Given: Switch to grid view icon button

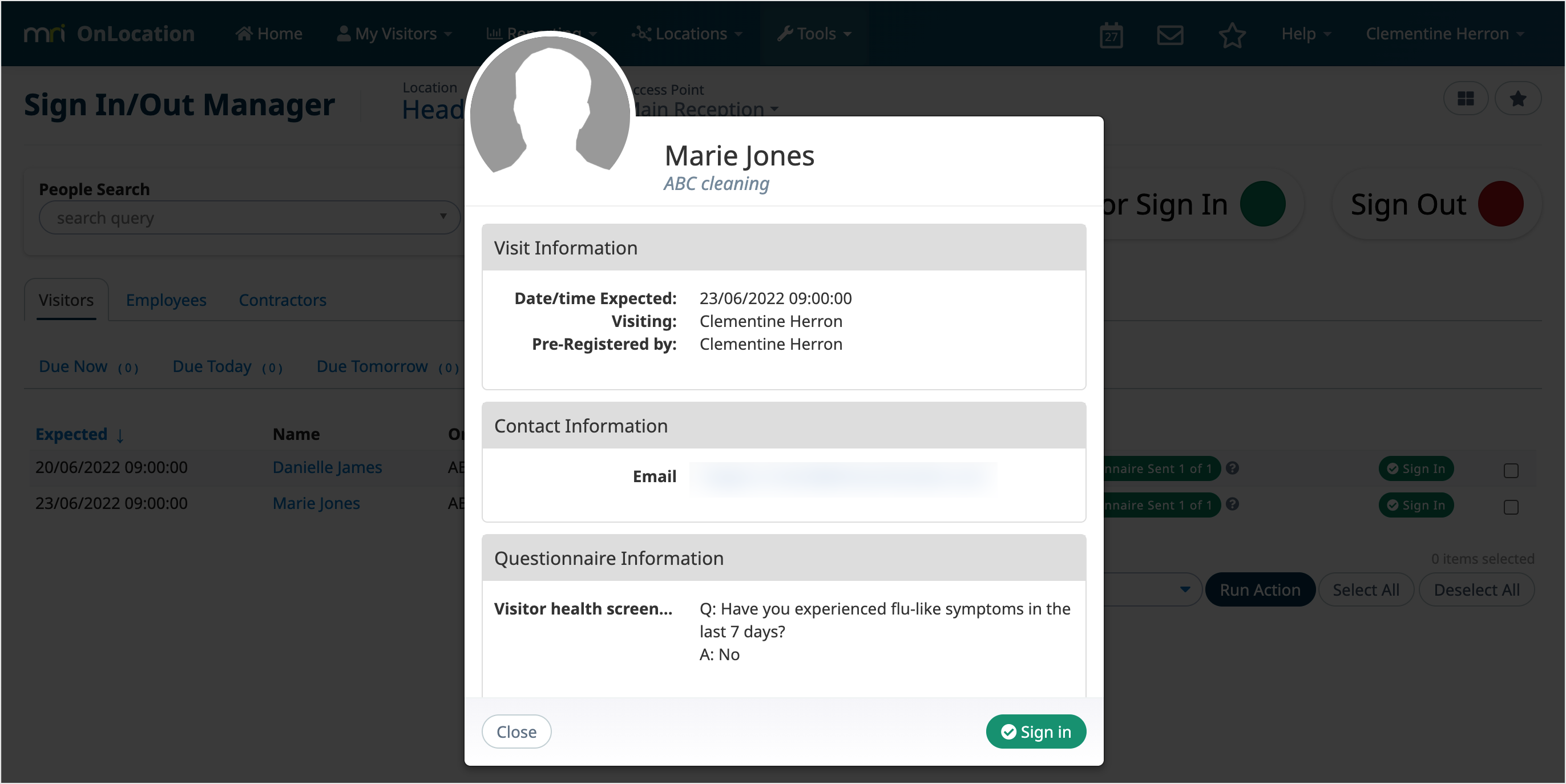Looking at the screenshot, I should point(1465,99).
